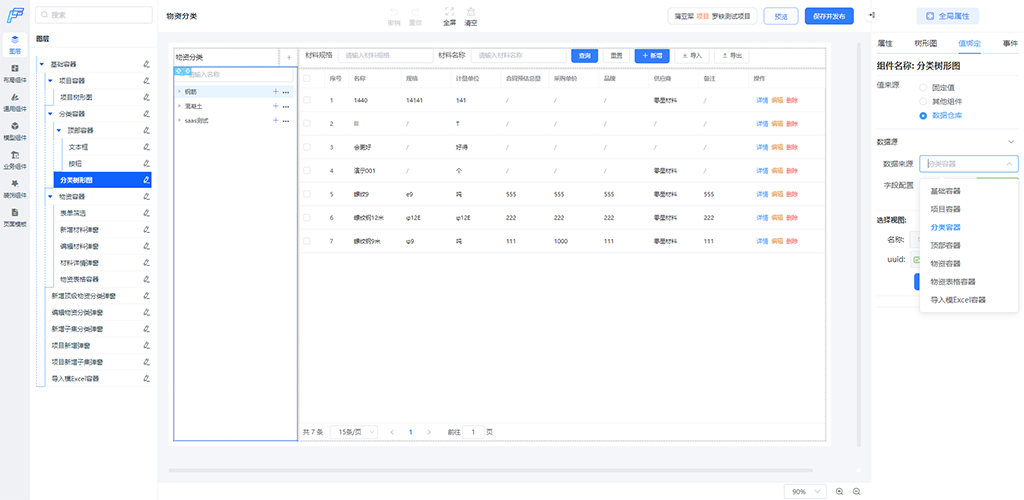This screenshot has height=500, width=1024.
Task: Click the 搜索 layer search field
Action: point(93,14)
